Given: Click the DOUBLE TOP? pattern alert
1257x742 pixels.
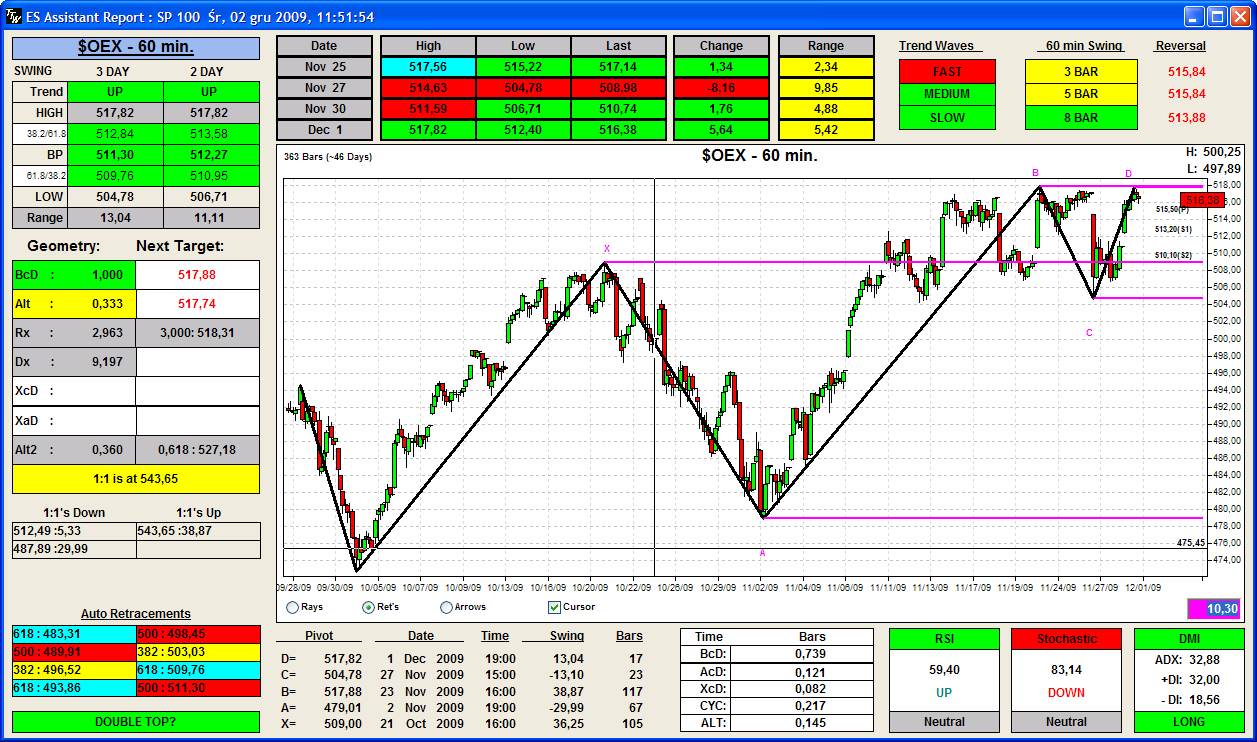Looking at the screenshot, I should click(136, 721).
